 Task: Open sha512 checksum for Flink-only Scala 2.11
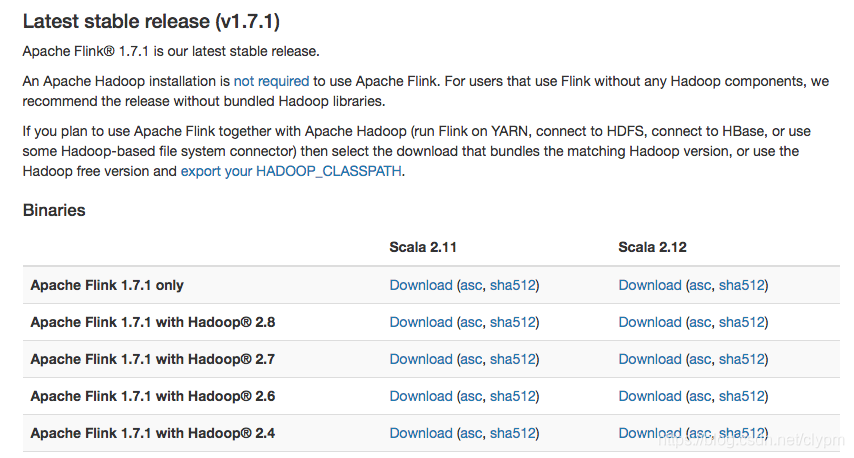tap(512, 285)
